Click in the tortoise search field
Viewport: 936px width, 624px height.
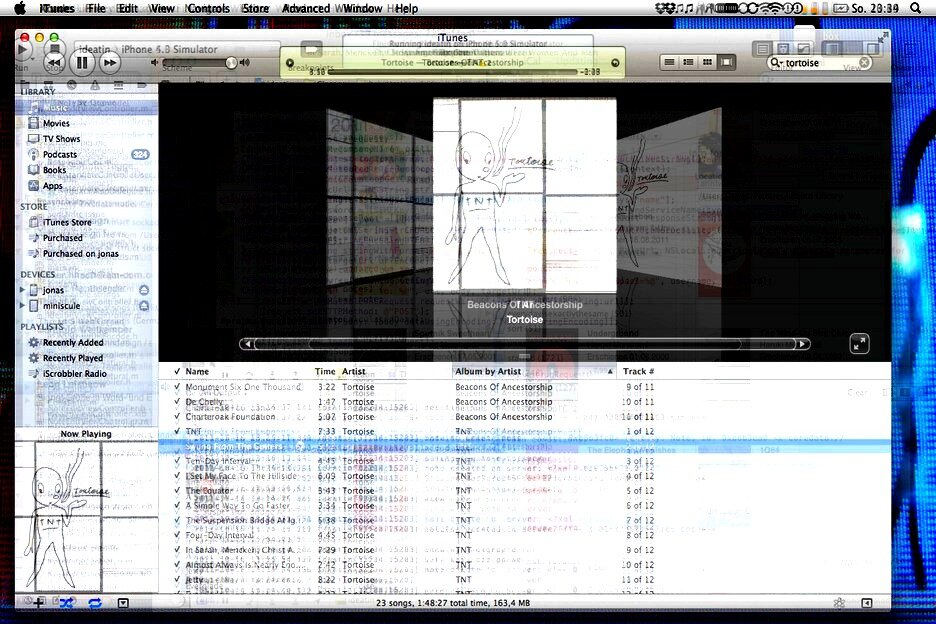[x=821, y=63]
